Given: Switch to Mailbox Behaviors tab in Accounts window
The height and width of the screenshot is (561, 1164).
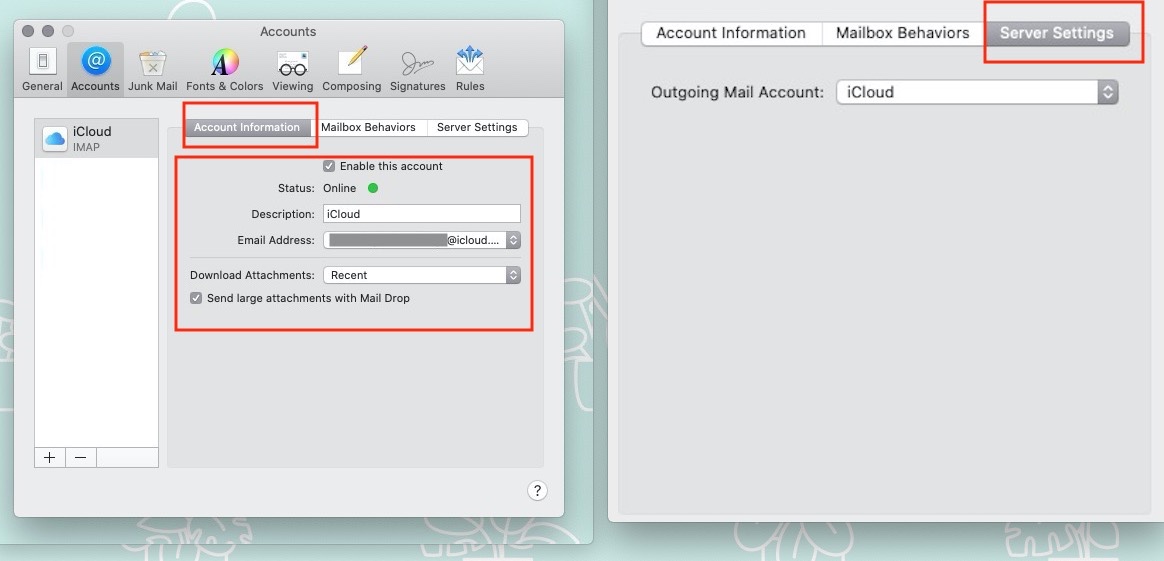Looking at the screenshot, I should click(368, 128).
